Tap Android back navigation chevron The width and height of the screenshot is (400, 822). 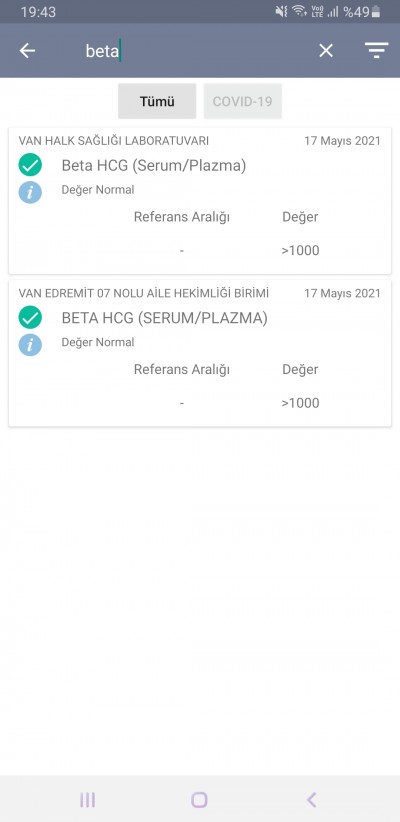click(x=311, y=800)
